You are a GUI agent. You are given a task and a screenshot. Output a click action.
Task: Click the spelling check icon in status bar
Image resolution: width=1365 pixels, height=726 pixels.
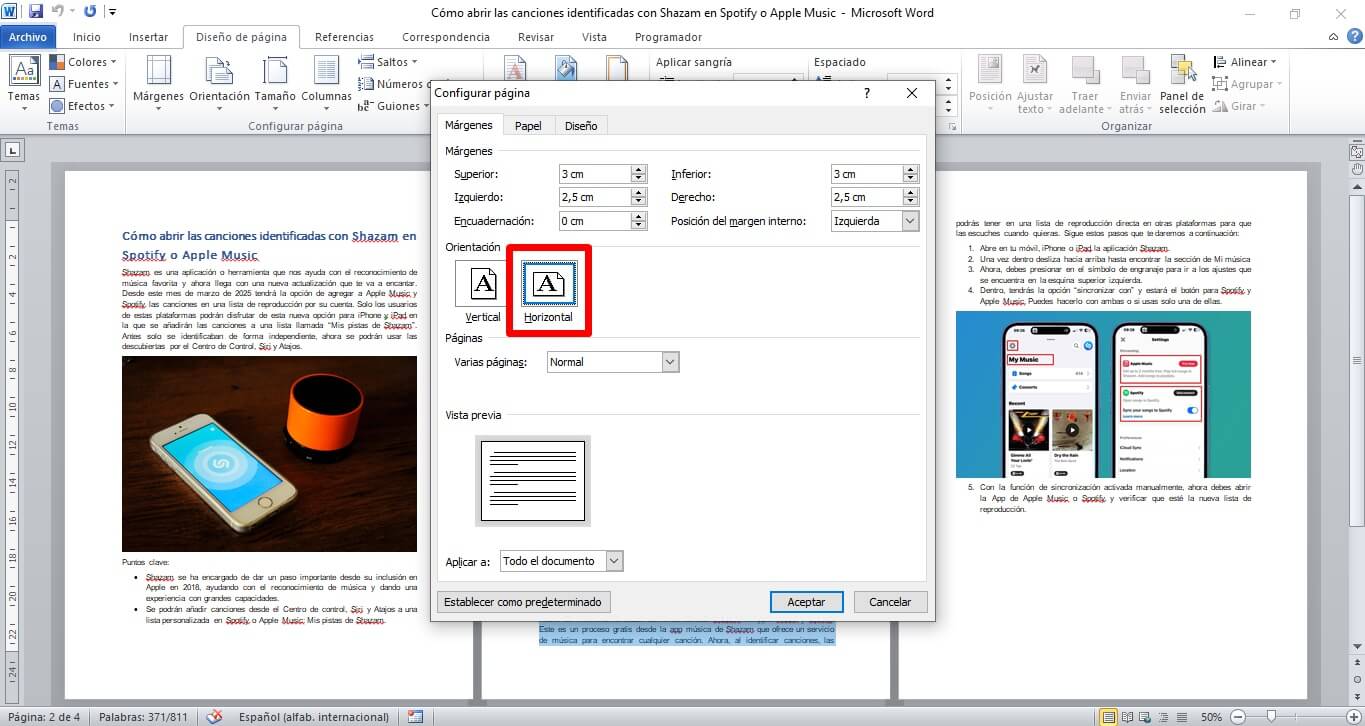tap(214, 717)
